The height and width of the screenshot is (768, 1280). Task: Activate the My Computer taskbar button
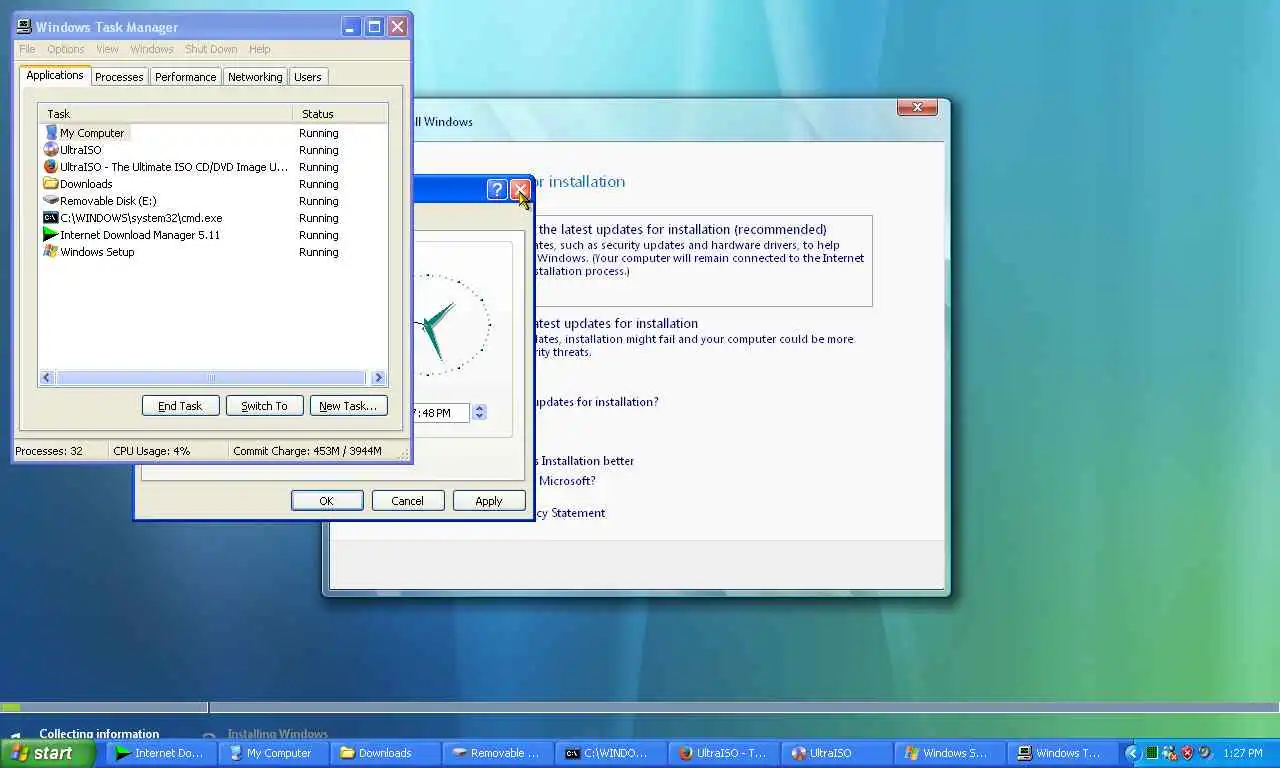pos(273,753)
